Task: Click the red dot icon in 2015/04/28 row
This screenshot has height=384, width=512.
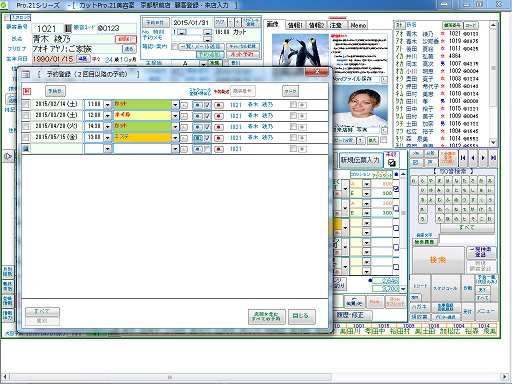Action: click(219, 127)
